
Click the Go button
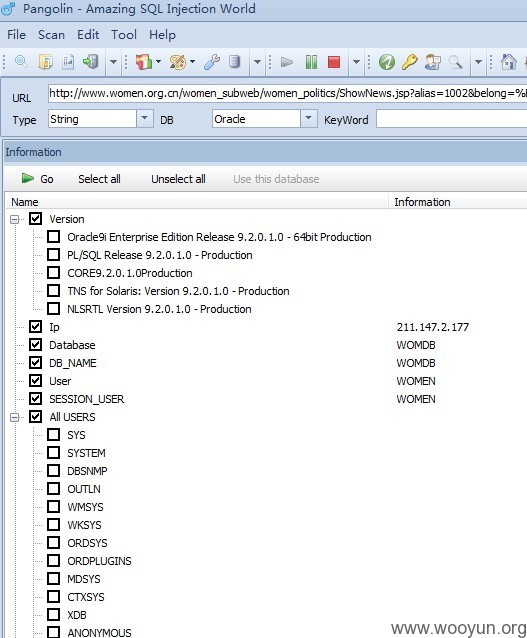coord(37,179)
